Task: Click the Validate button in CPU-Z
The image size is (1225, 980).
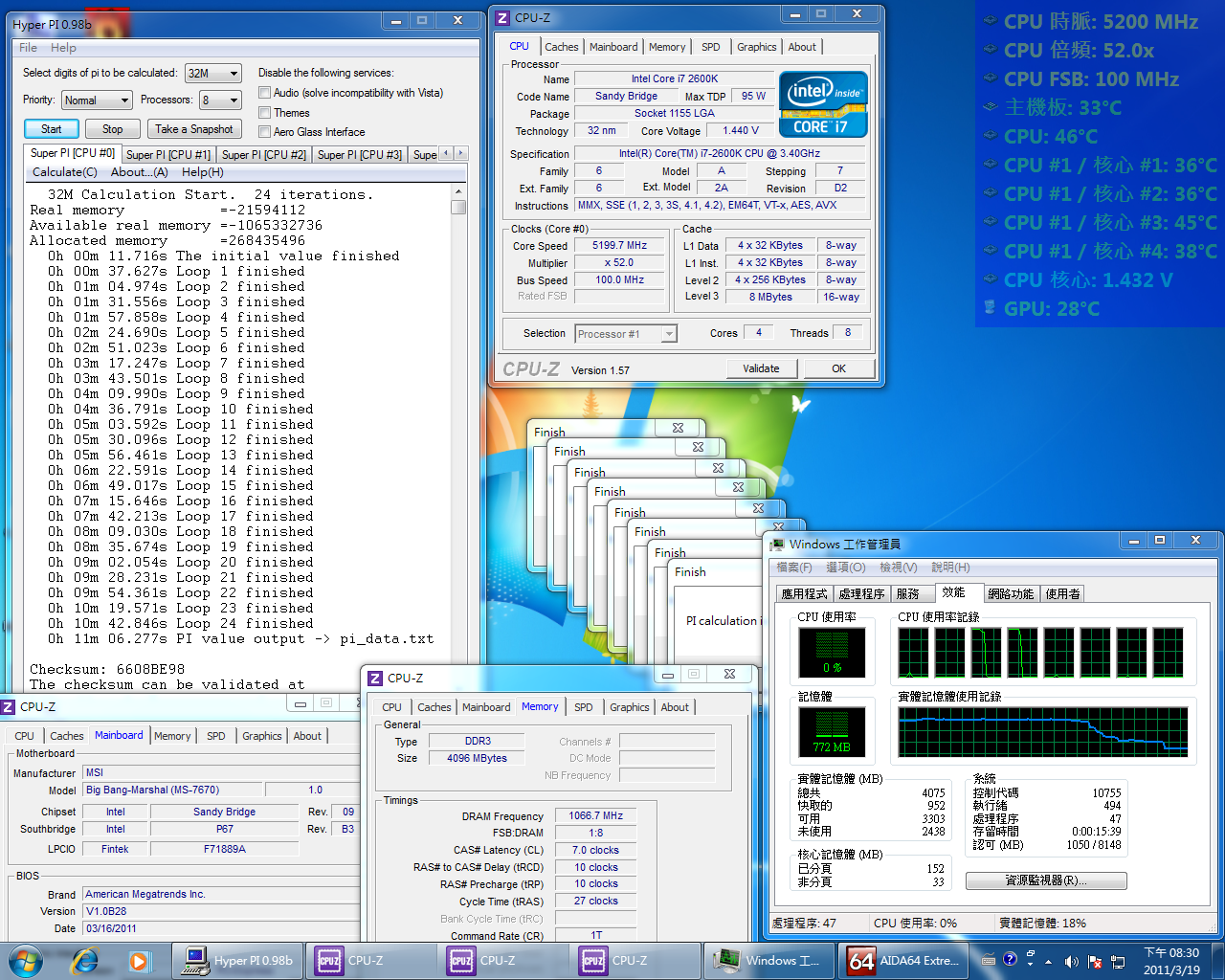Action: point(760,368)
